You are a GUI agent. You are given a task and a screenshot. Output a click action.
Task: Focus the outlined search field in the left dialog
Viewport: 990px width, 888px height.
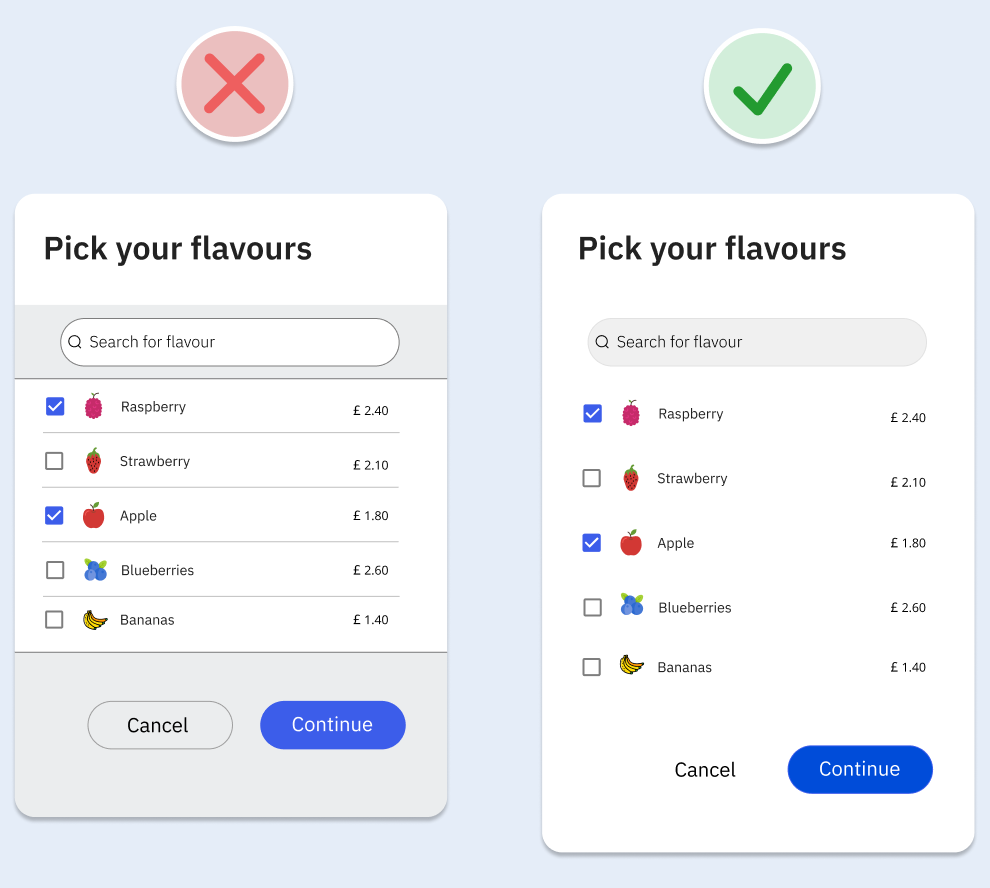(x=240, y=342)
